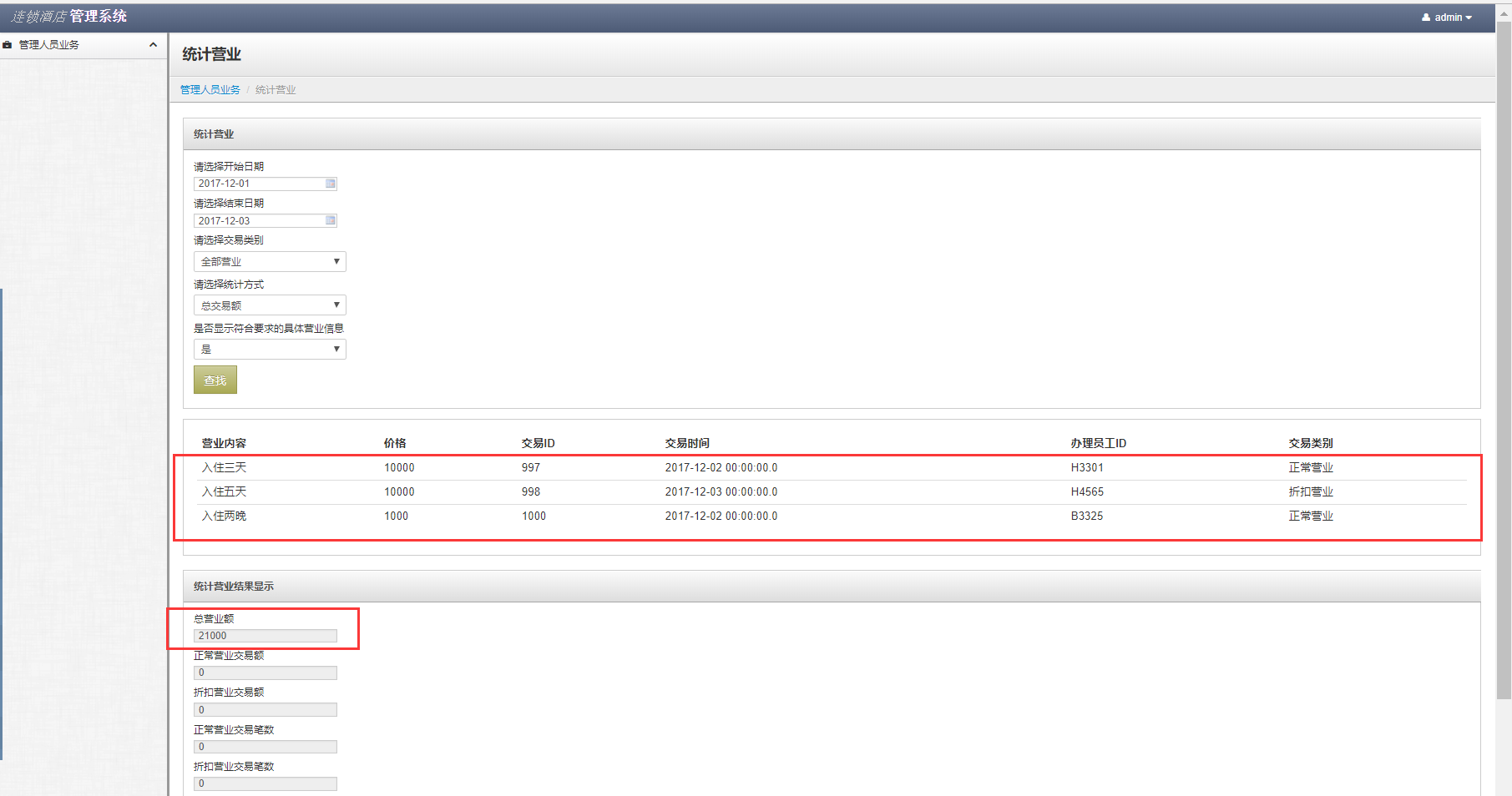Open the 全部营业 transaction type dropdown
The image size is (1512, 796).
click(x=270, y=262)
